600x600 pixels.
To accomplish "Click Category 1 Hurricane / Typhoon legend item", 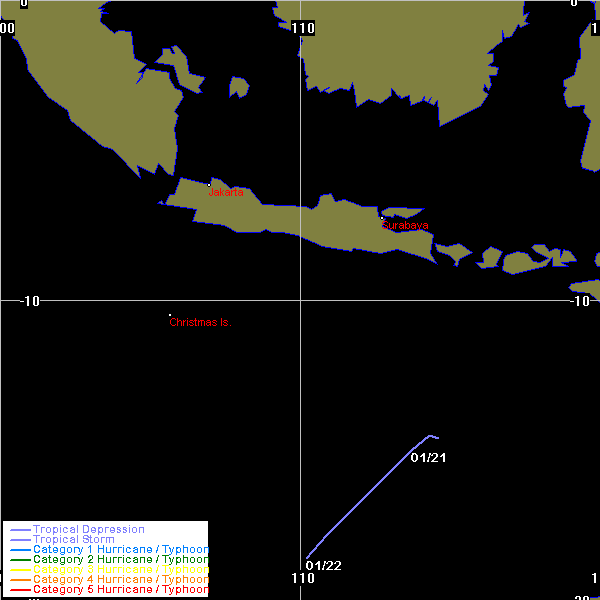I will pyautogui.click(x=121, y=549).
